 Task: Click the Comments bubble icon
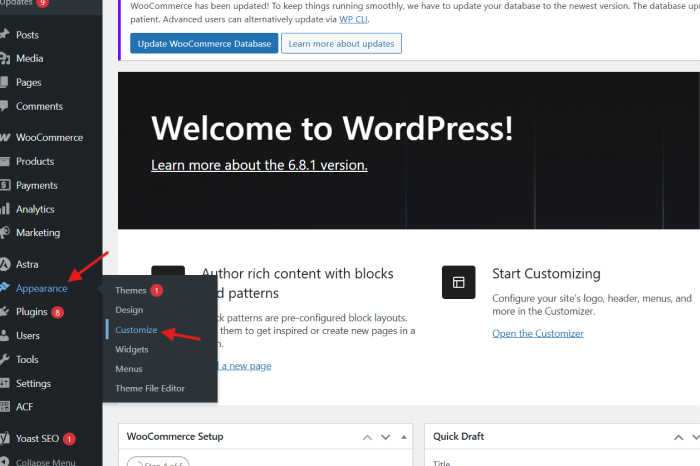tap(4, 106)
